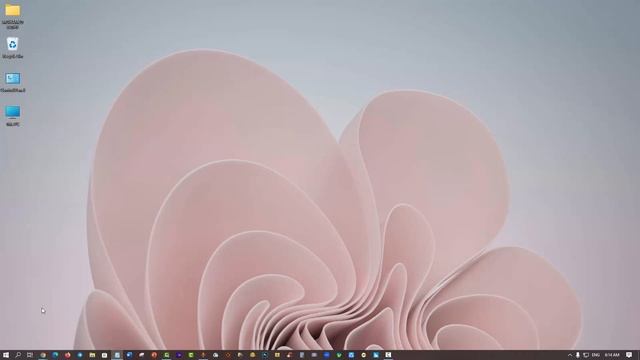Open File Explorer from the taskbar
This screenshot has height=360, width=640.
pyautogui.click(x=92, y=355)
